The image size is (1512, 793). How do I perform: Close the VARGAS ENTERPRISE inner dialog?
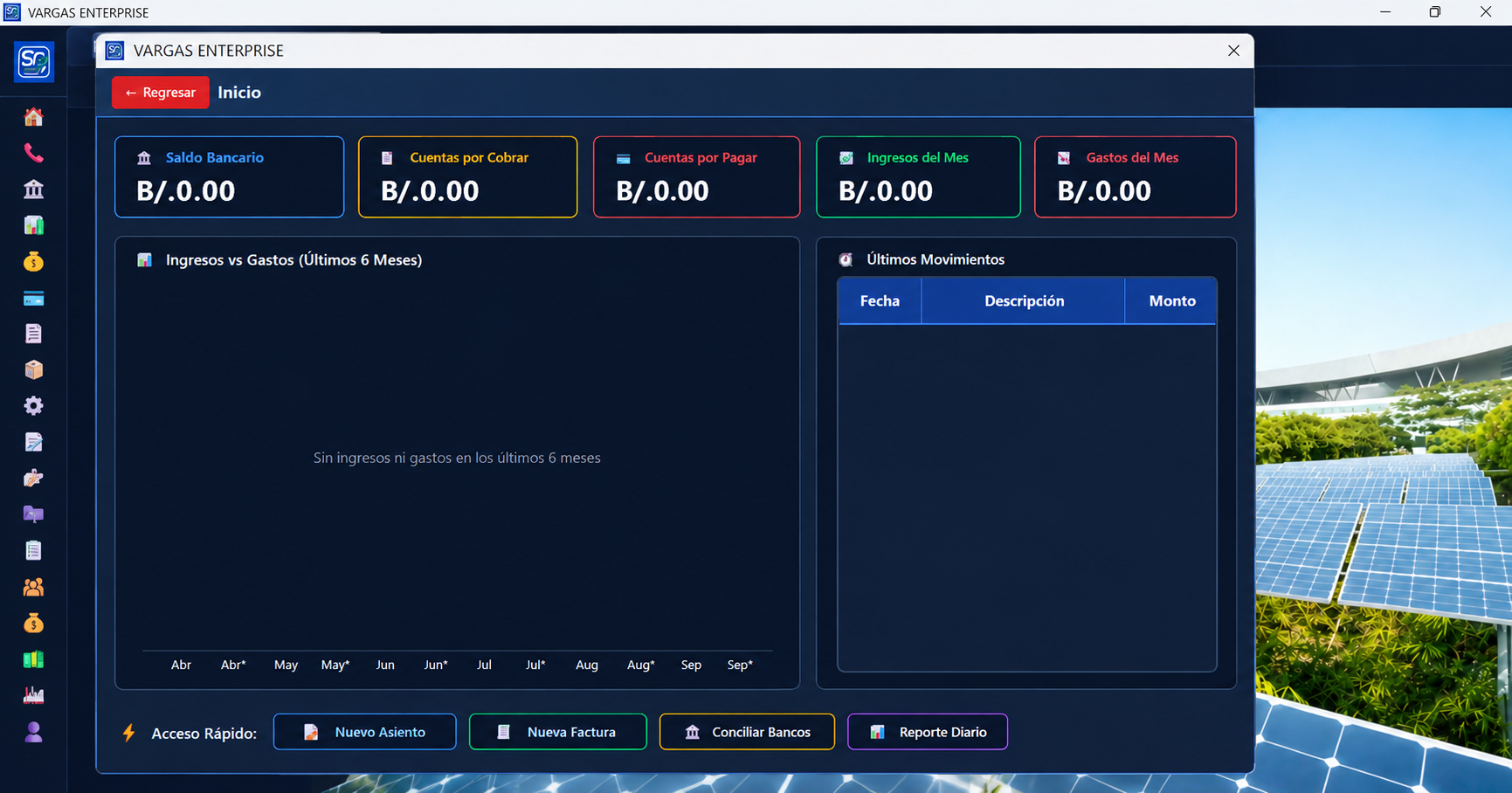[1233, 51]
